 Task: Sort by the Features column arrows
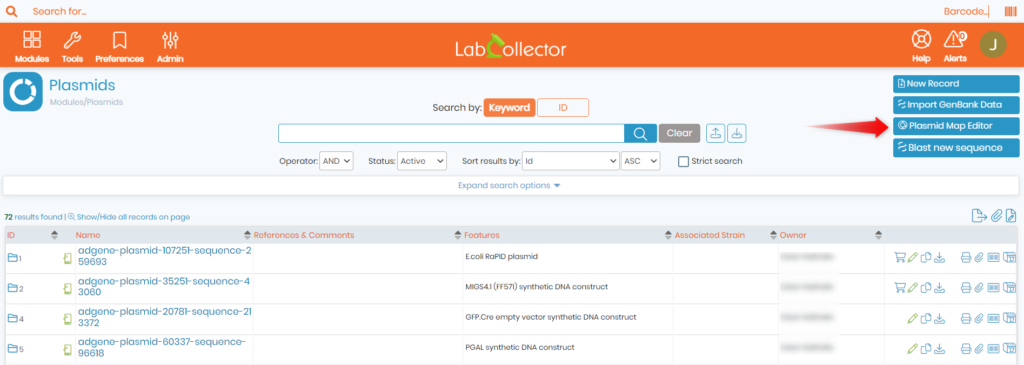(x=669, y=235)
